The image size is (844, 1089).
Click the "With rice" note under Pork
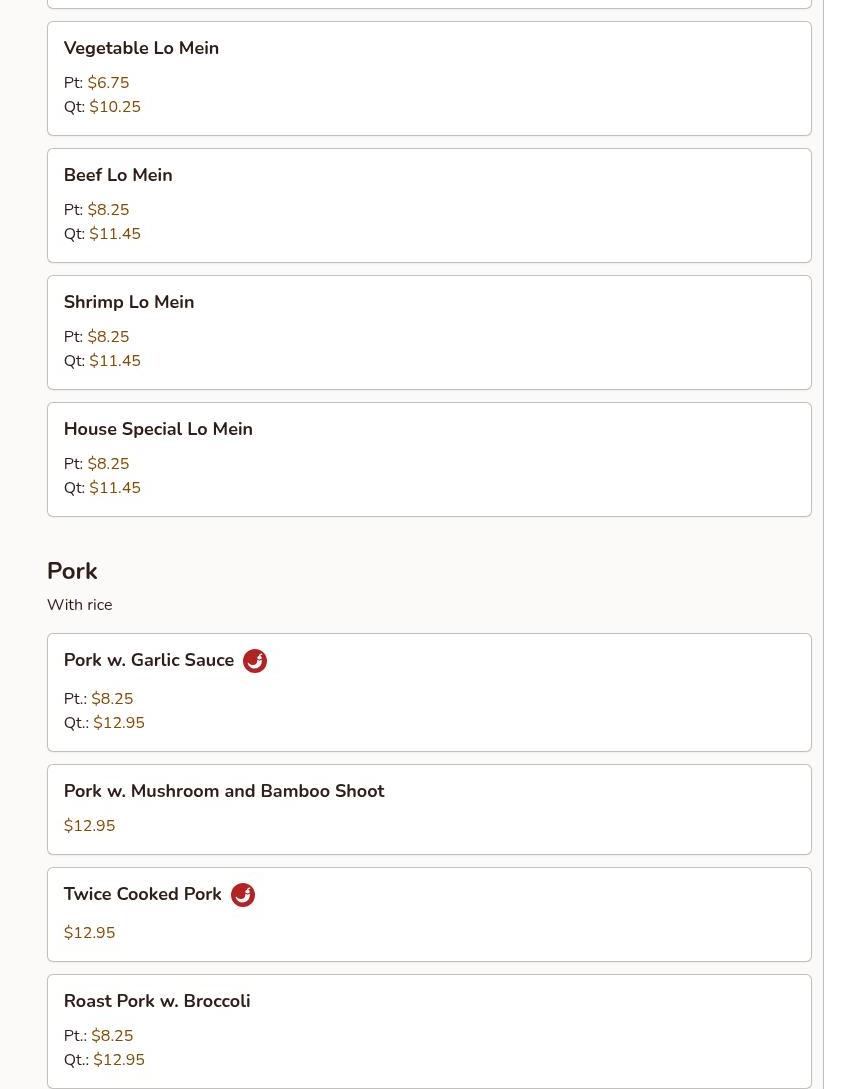79,605
